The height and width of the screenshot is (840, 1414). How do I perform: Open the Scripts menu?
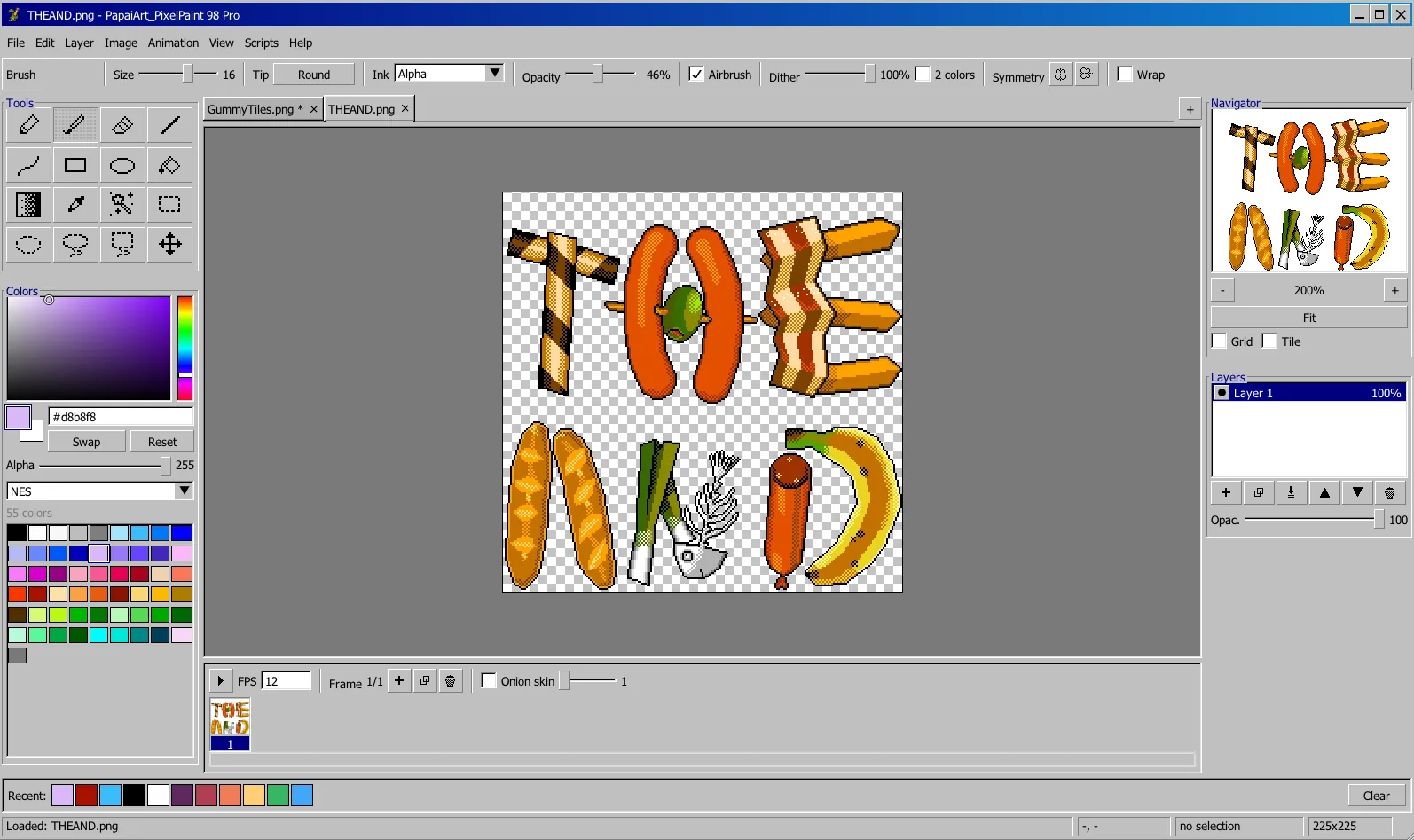[261, 43]
